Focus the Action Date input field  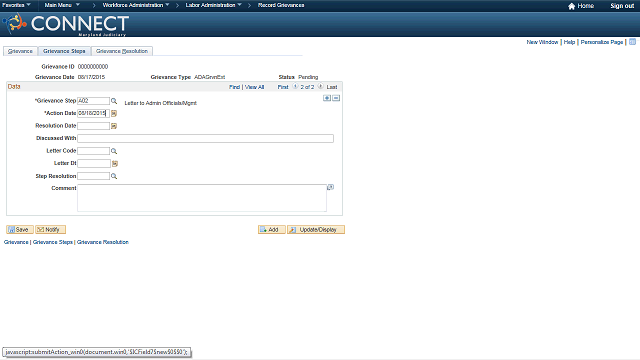click(93, 113)
